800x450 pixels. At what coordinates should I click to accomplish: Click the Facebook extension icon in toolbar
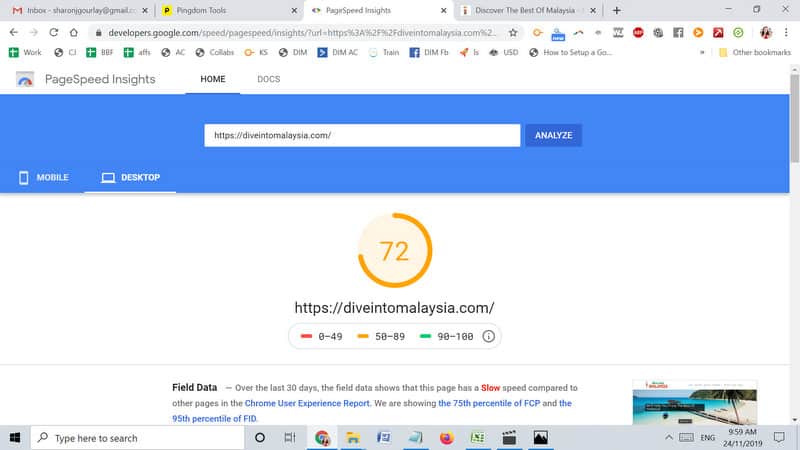click(x=678, y=32)
